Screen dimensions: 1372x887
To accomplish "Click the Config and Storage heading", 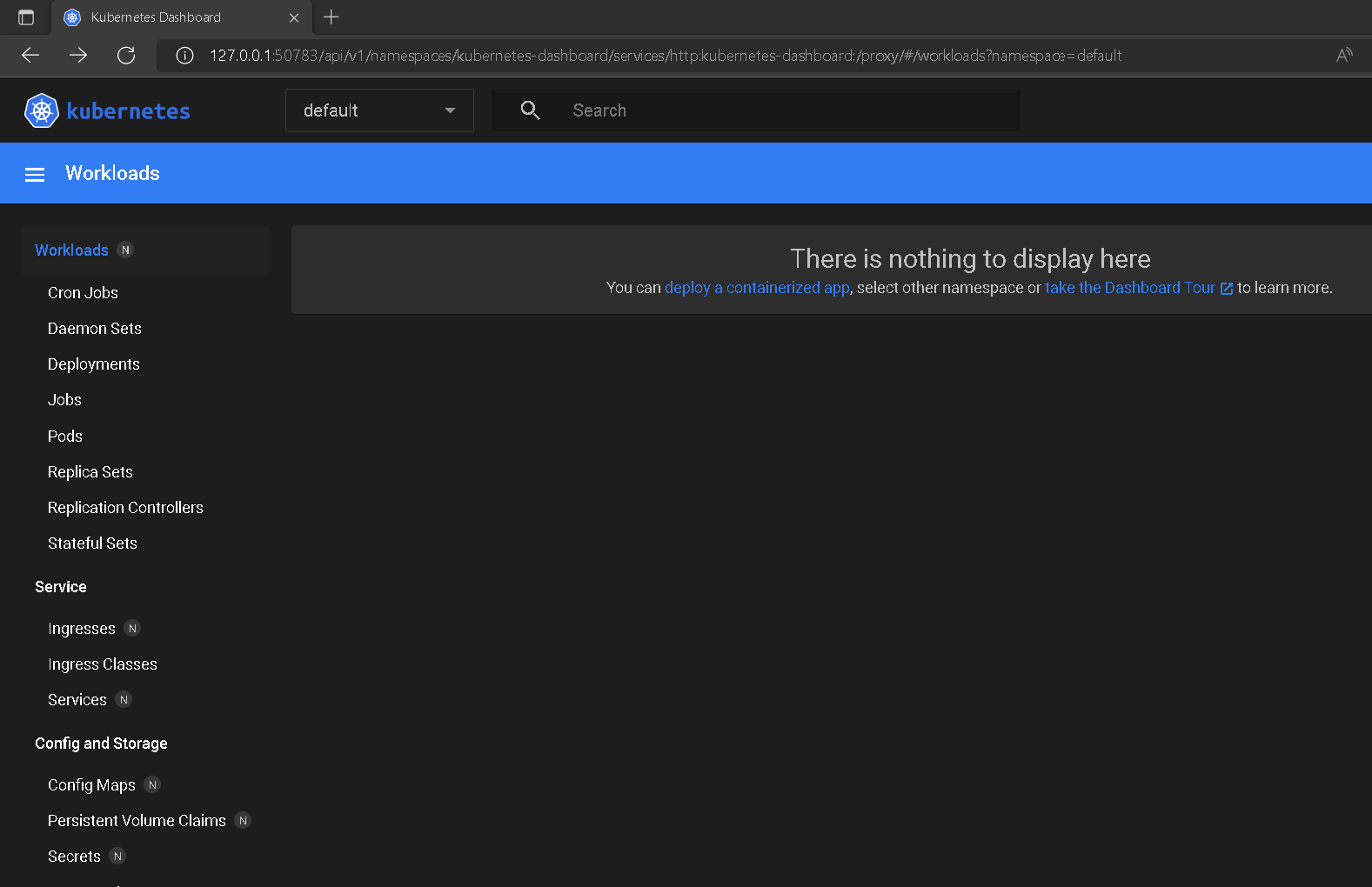I will point(101,744).
